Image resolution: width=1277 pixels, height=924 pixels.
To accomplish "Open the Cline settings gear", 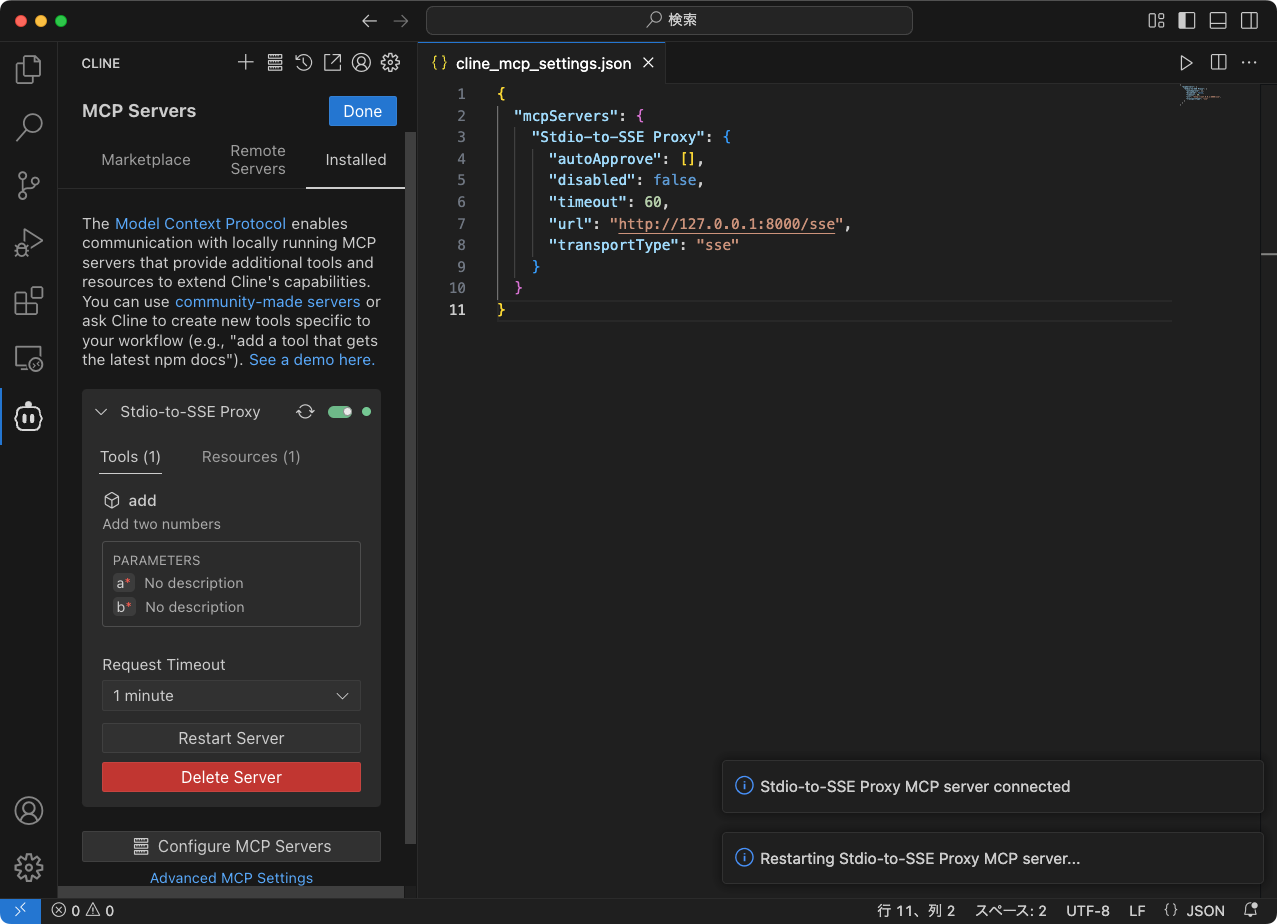I will point(390,62).
